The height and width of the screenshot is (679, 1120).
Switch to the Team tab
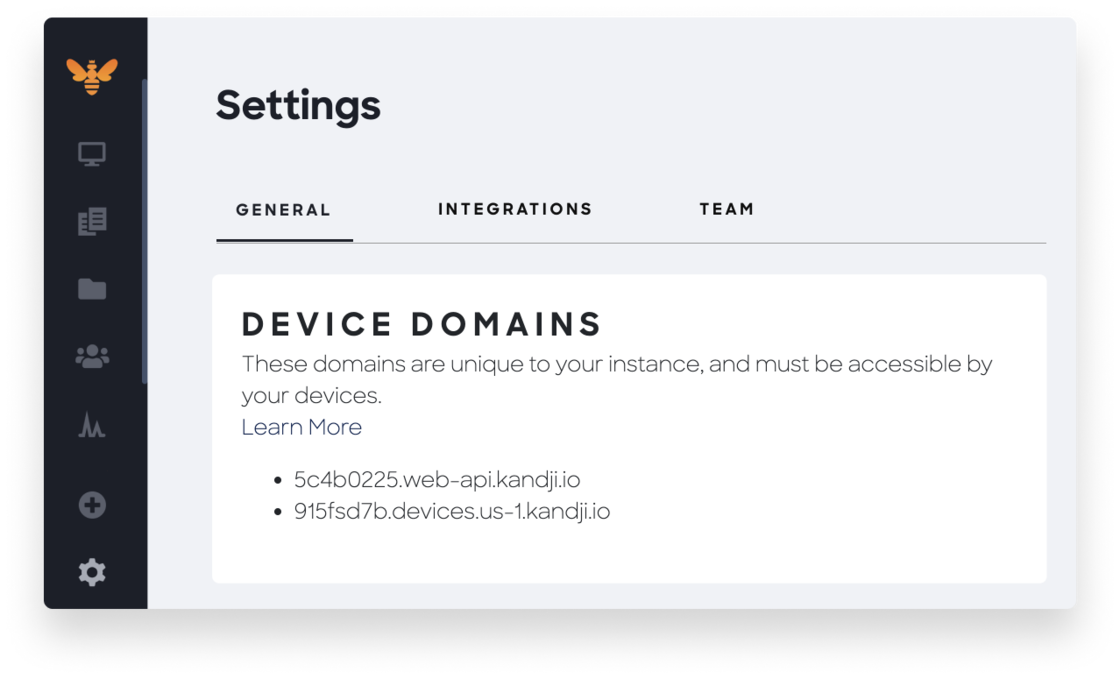coord(728,209)
